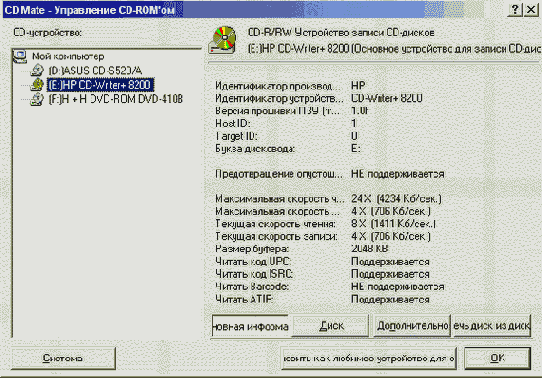
Task: Click the 8X (1411 Кб/сек.) current read speed value
Action: click(x=393, y=224)
